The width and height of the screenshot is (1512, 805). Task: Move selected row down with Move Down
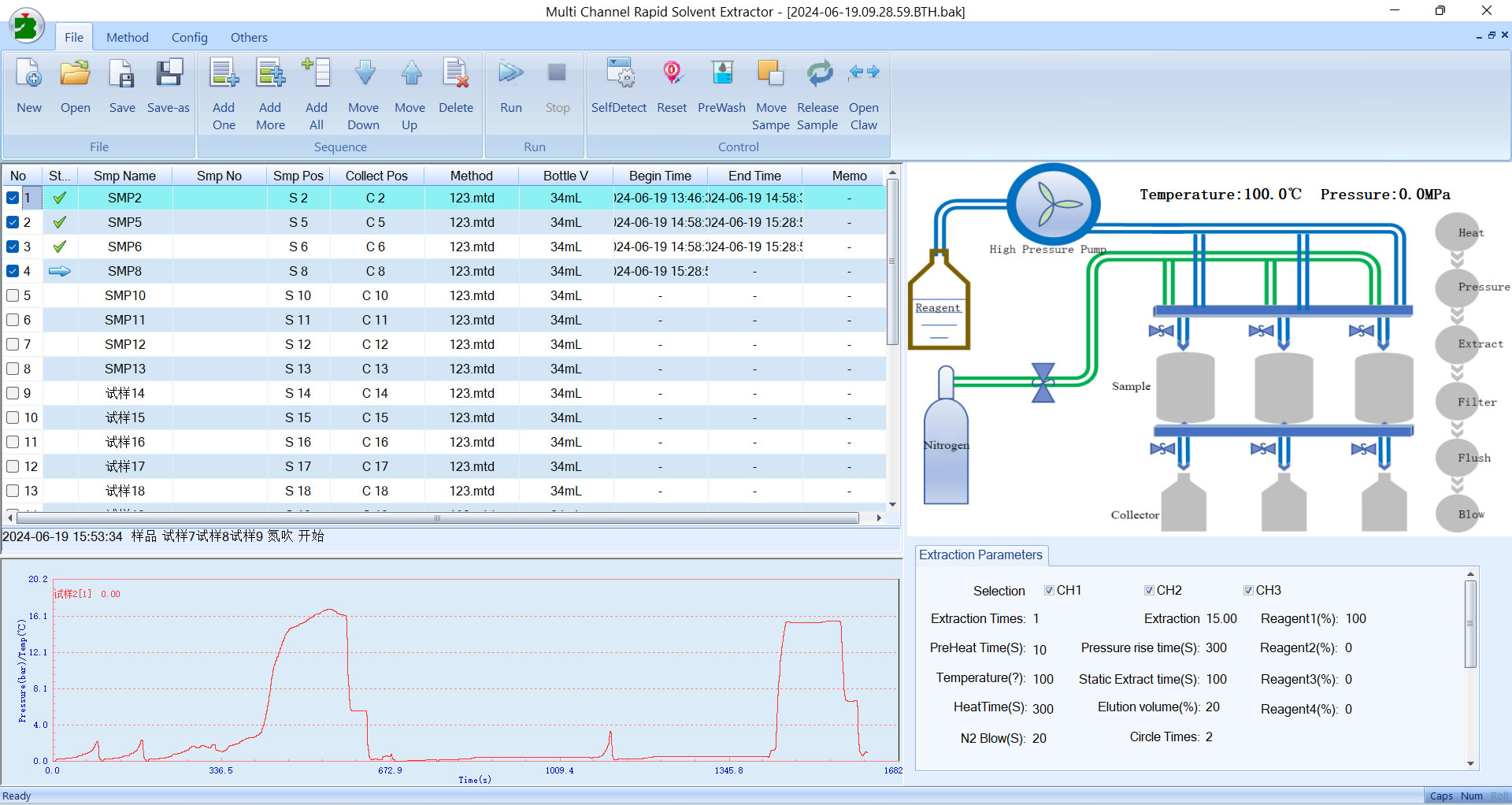point(364,73)
